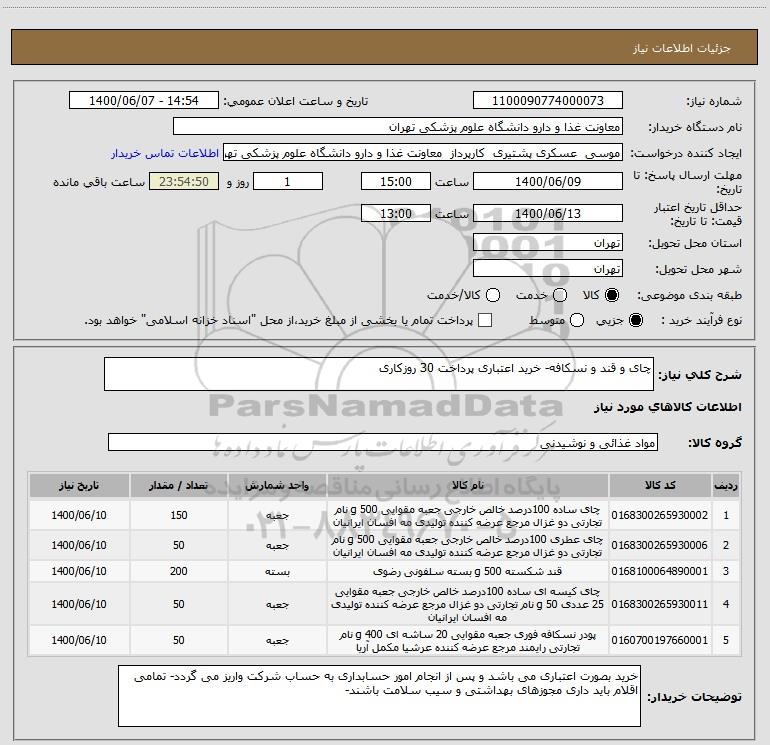Select the جزیی purchase type radio
This screenshot has height=745, width=770.
(x=635, y=320)
